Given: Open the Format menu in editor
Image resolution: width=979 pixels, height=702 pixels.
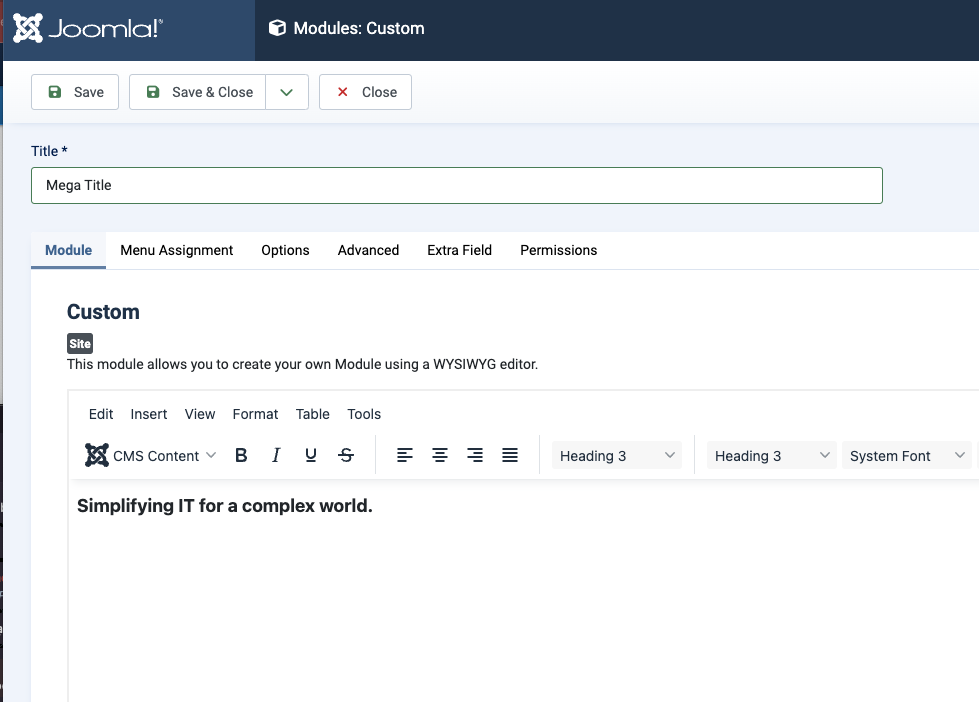Looking at the screenshot, I should 255,414.
